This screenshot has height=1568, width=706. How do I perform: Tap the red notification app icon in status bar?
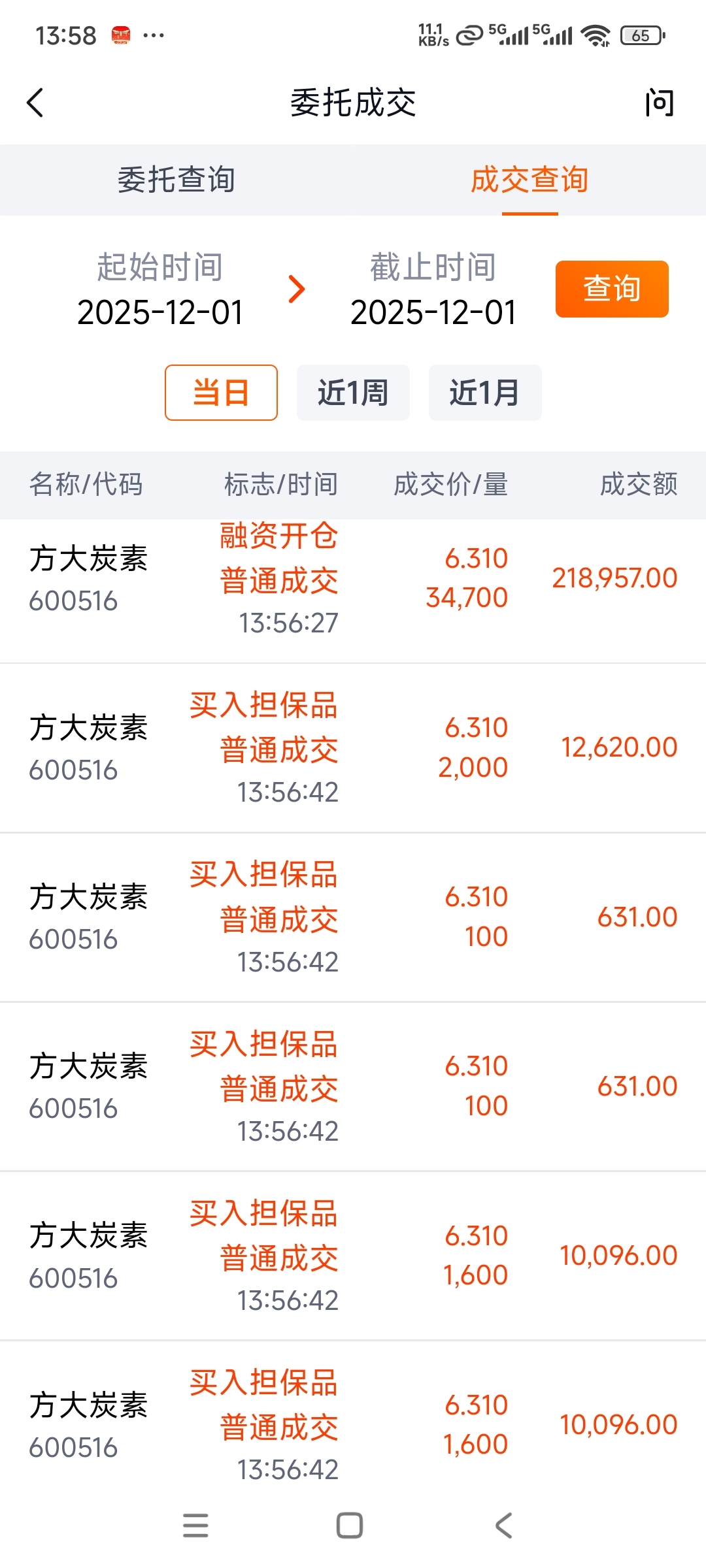121,35
